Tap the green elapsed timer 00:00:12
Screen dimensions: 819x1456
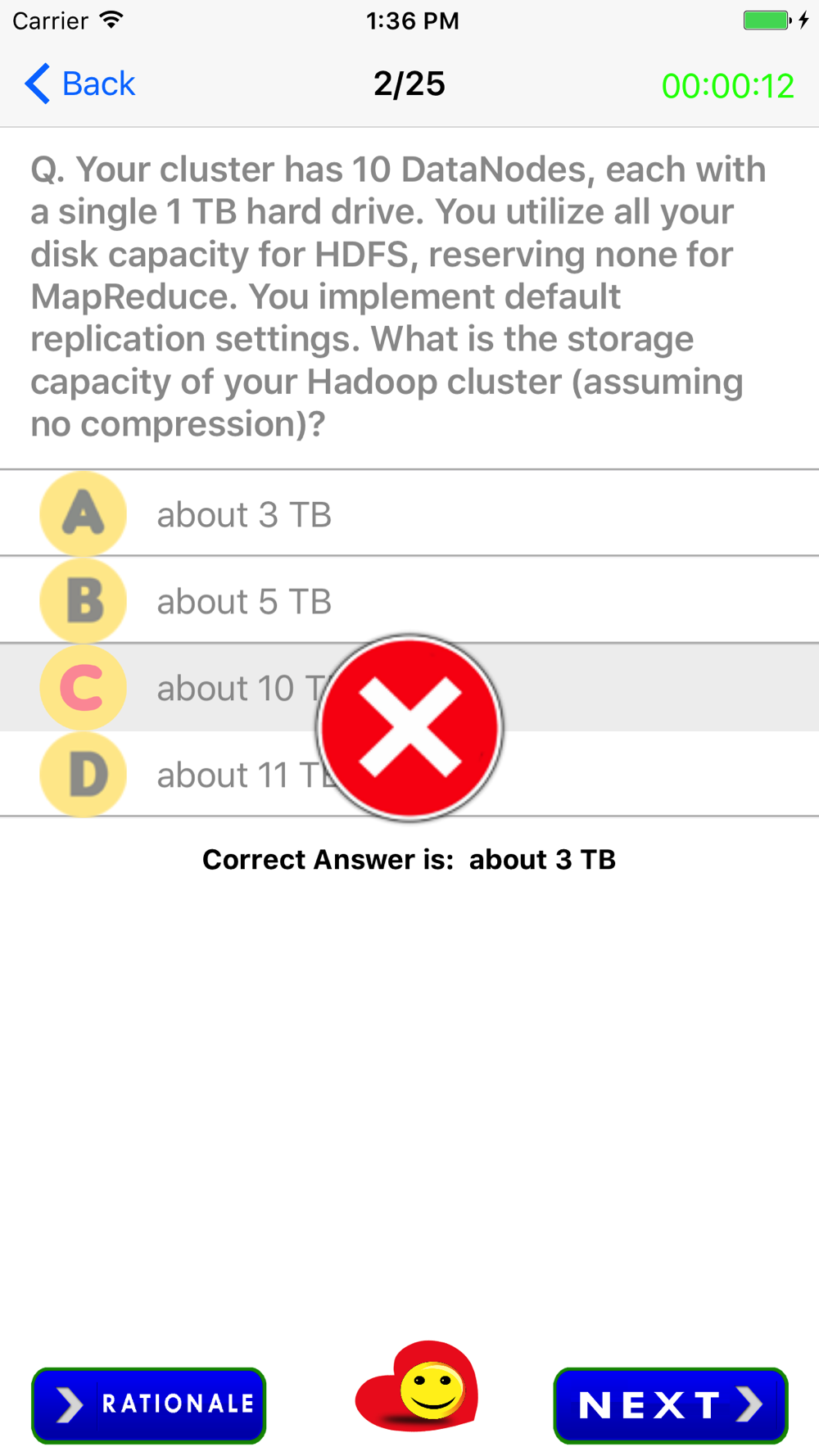click(x=728, y=86)
